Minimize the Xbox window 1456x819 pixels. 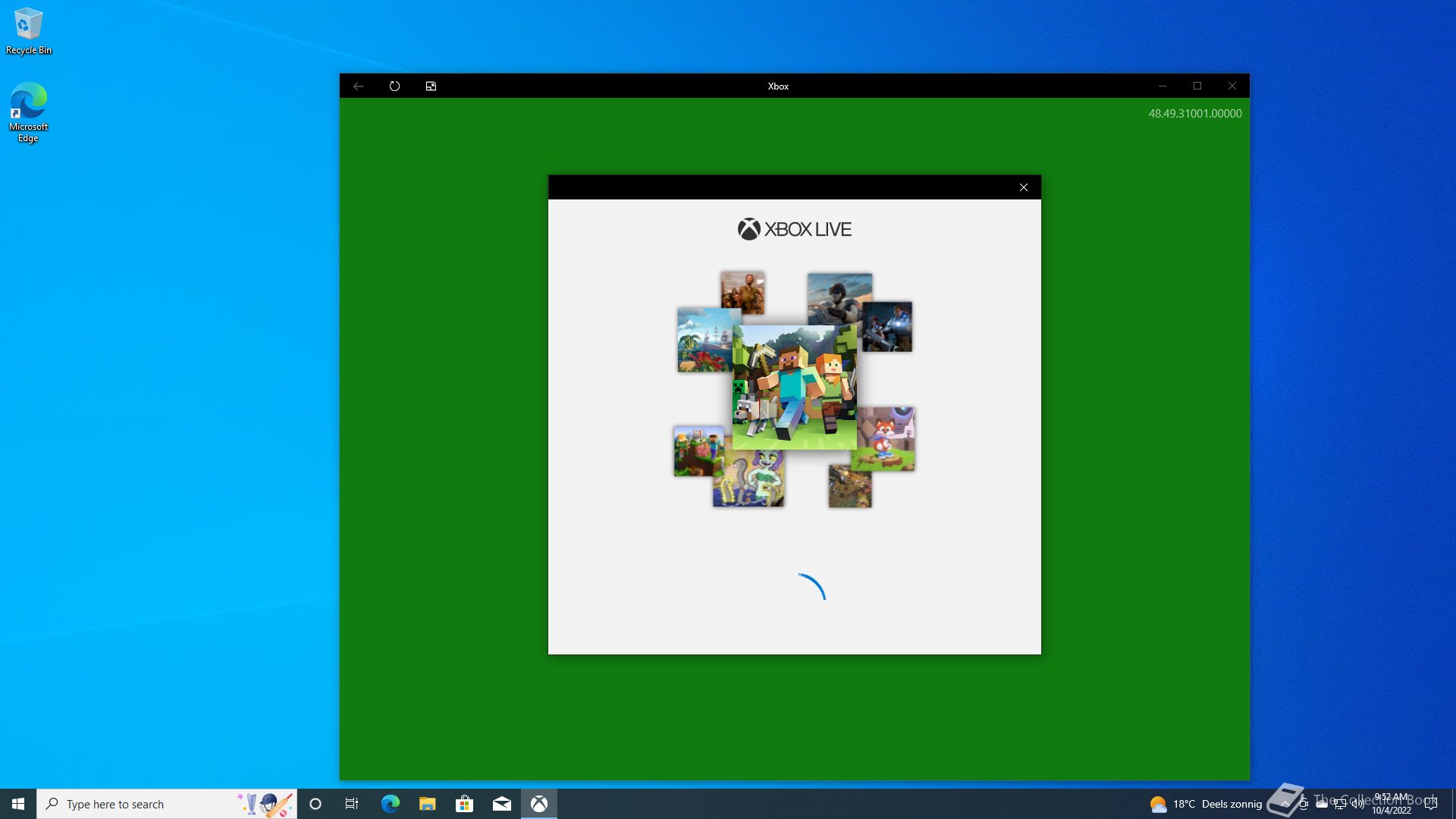click(x=1162, y=86)
